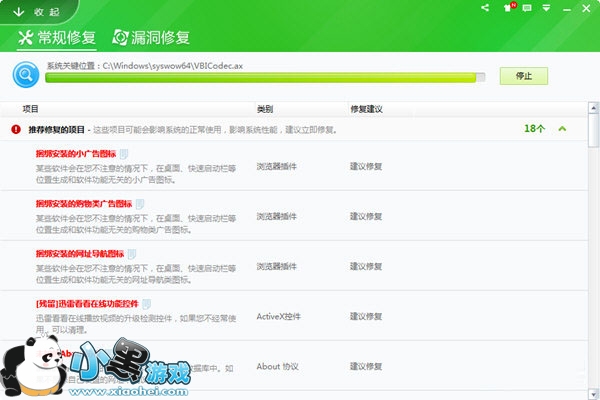Screen dimensions: 600x400
Task: Click the green scan progress bar
Action: [x=265, y=78]
